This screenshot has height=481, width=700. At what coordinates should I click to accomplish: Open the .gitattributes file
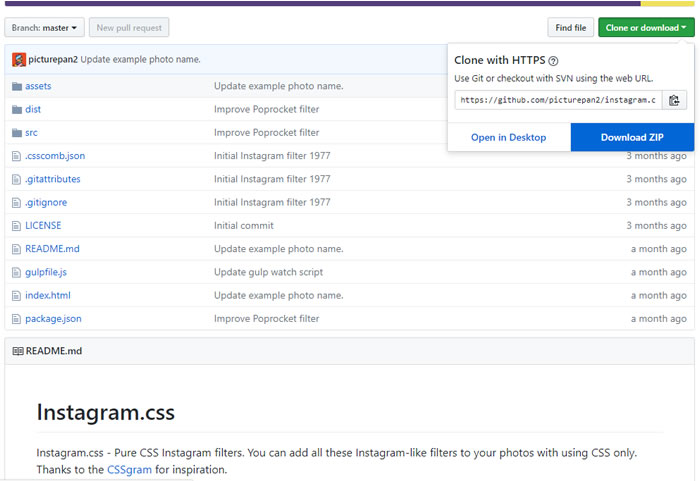[x=53, y=179]
